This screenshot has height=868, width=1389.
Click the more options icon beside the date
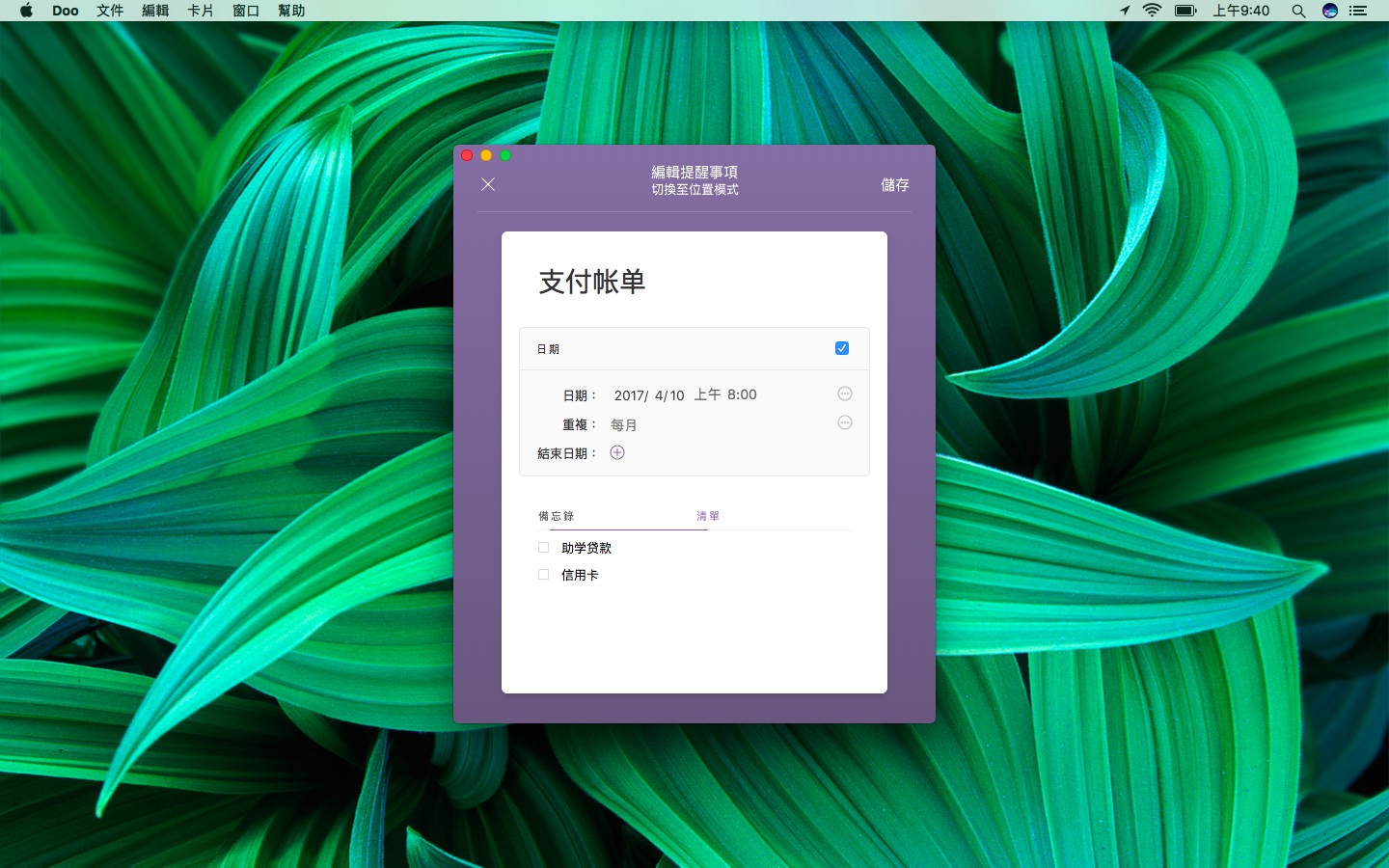[845, 393]
